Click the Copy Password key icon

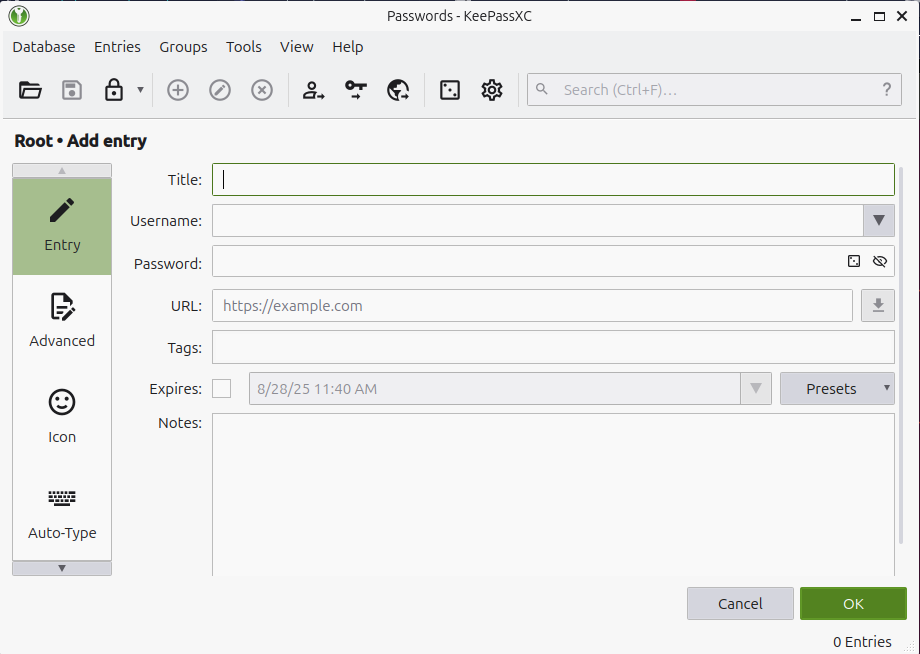coord(356,90)
